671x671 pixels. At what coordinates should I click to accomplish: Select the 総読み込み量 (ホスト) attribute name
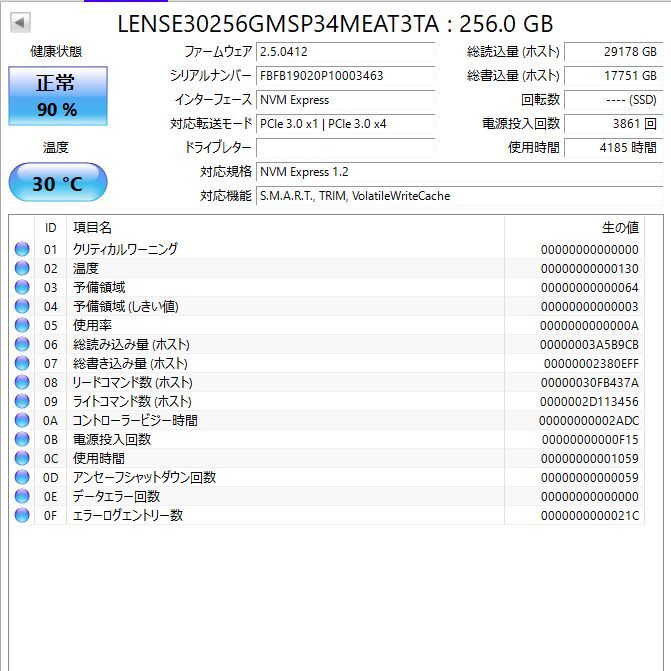click(131, 344)
